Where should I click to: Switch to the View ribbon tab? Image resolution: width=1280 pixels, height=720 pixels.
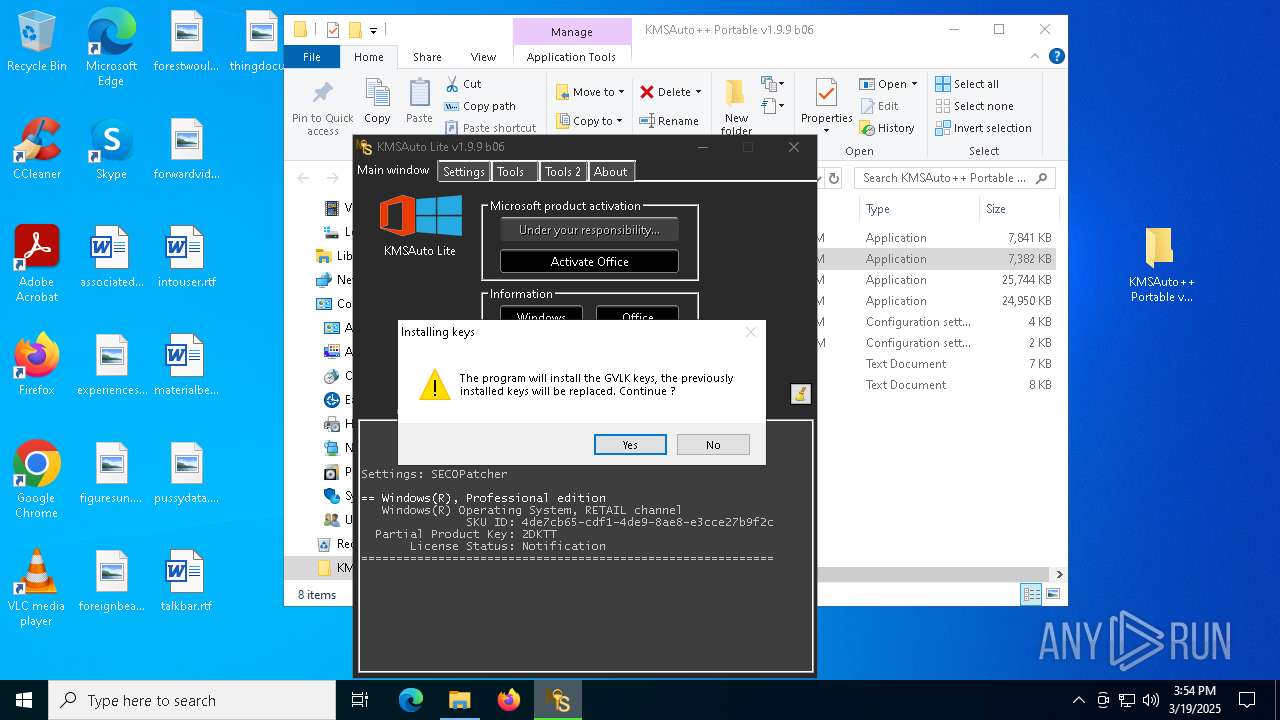click(x=483, y=57)
